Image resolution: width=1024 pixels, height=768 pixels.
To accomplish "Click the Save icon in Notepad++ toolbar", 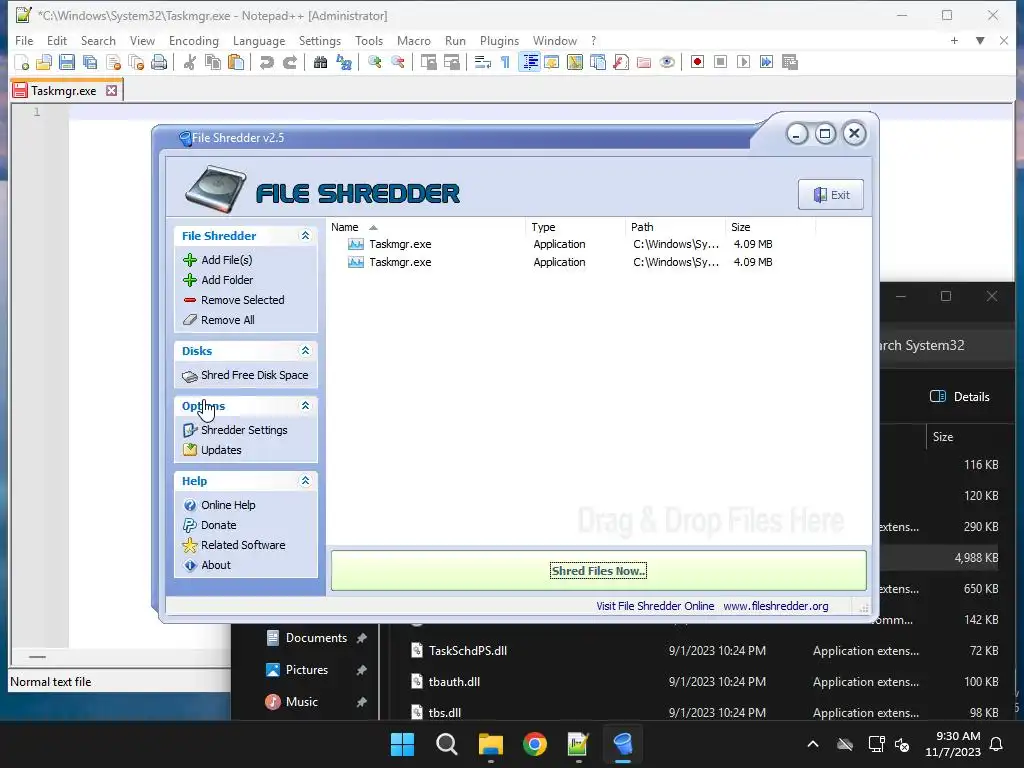I will 67,62.
